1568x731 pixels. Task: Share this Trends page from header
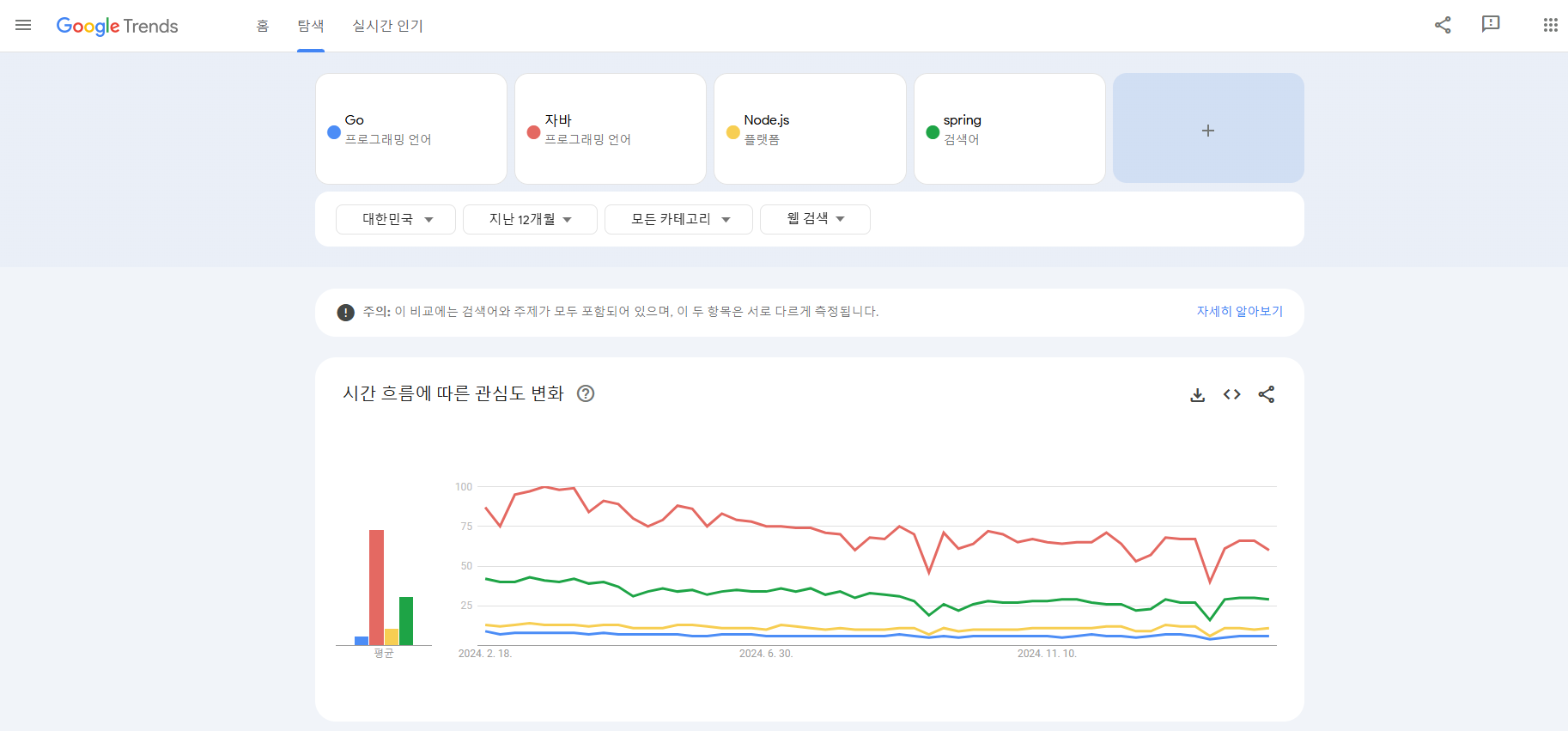[1443, 25]
